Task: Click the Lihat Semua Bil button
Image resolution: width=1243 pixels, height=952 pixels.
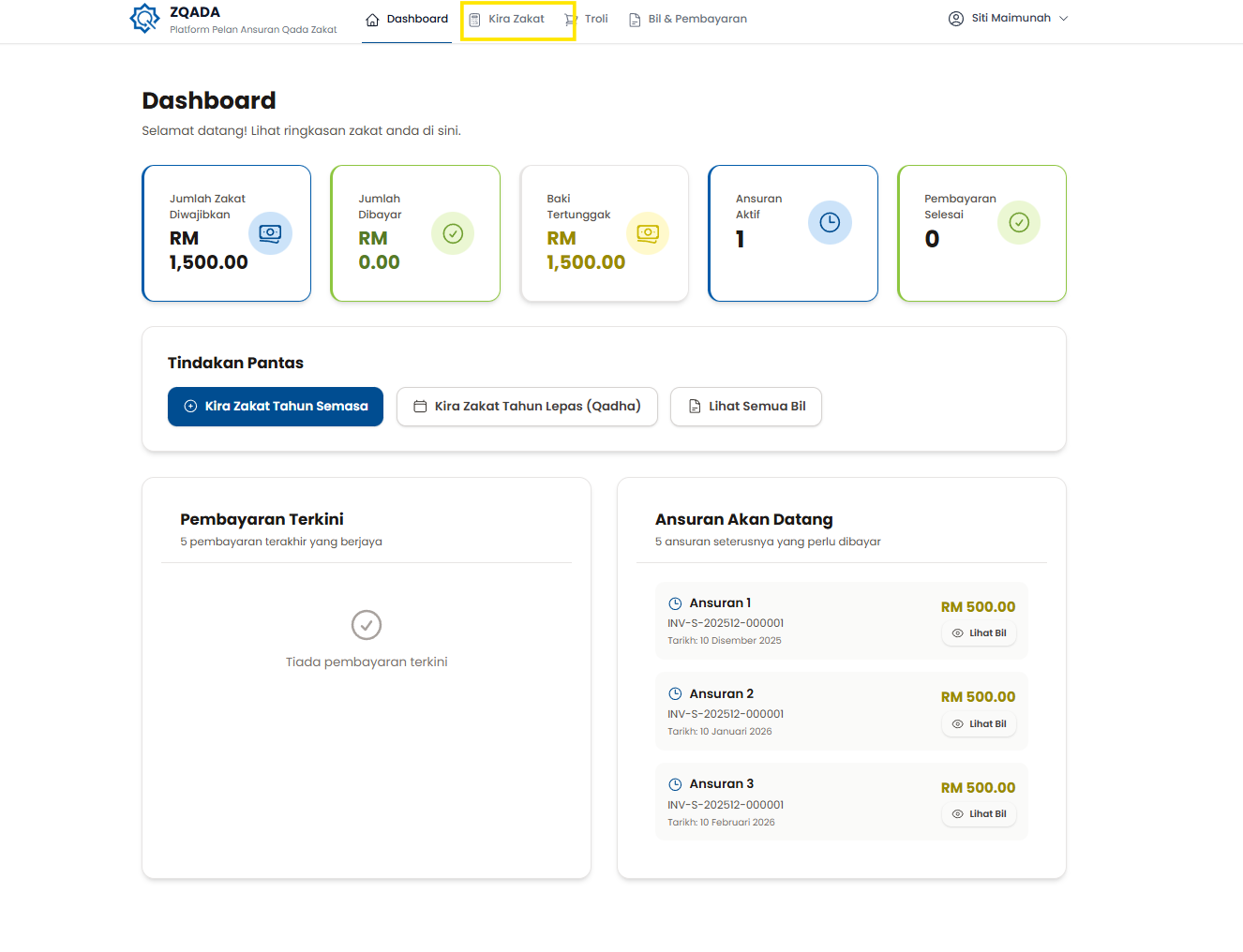Action: [x=746, y=407]
